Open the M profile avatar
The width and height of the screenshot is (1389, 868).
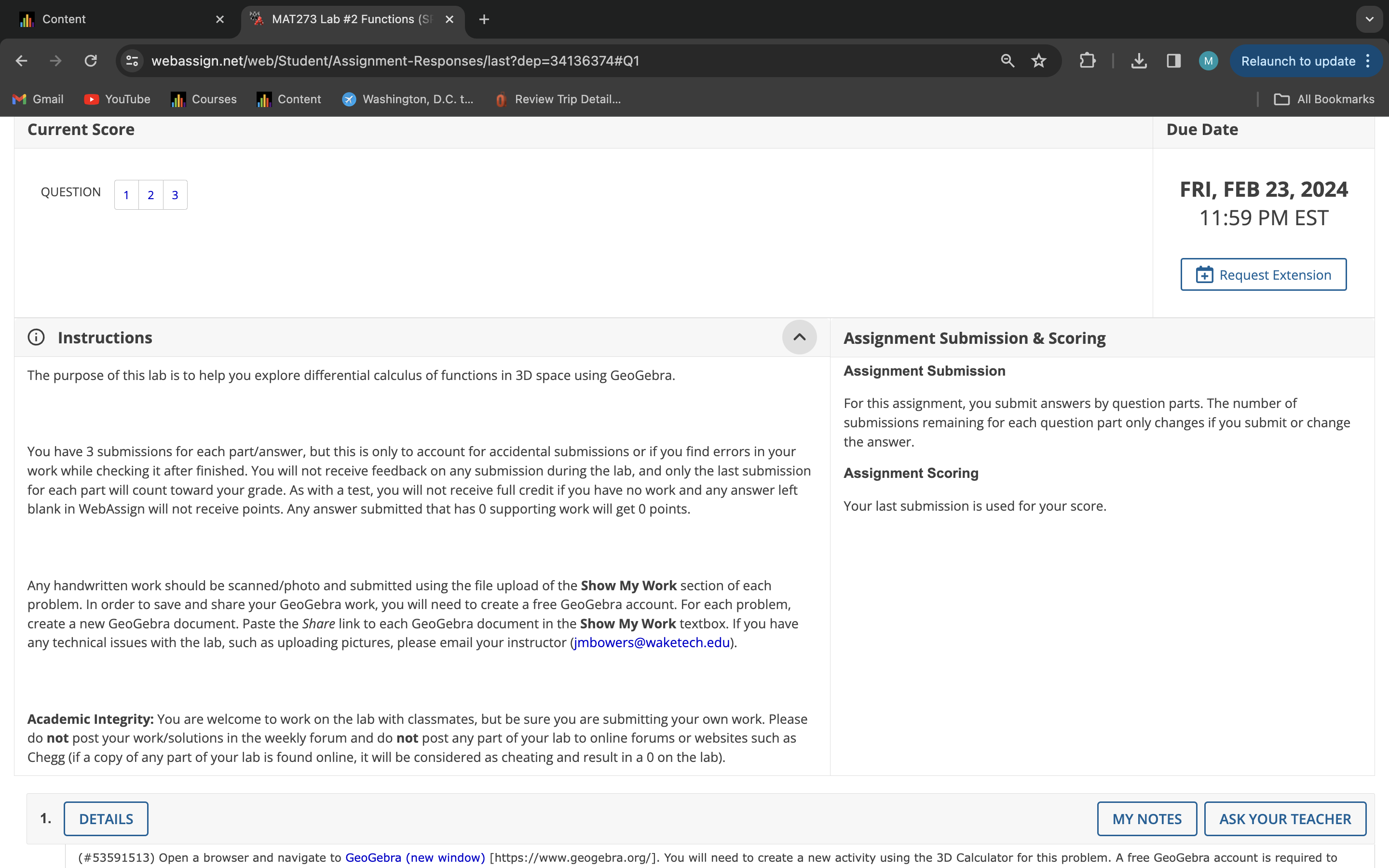click(x=1208, y=61)
